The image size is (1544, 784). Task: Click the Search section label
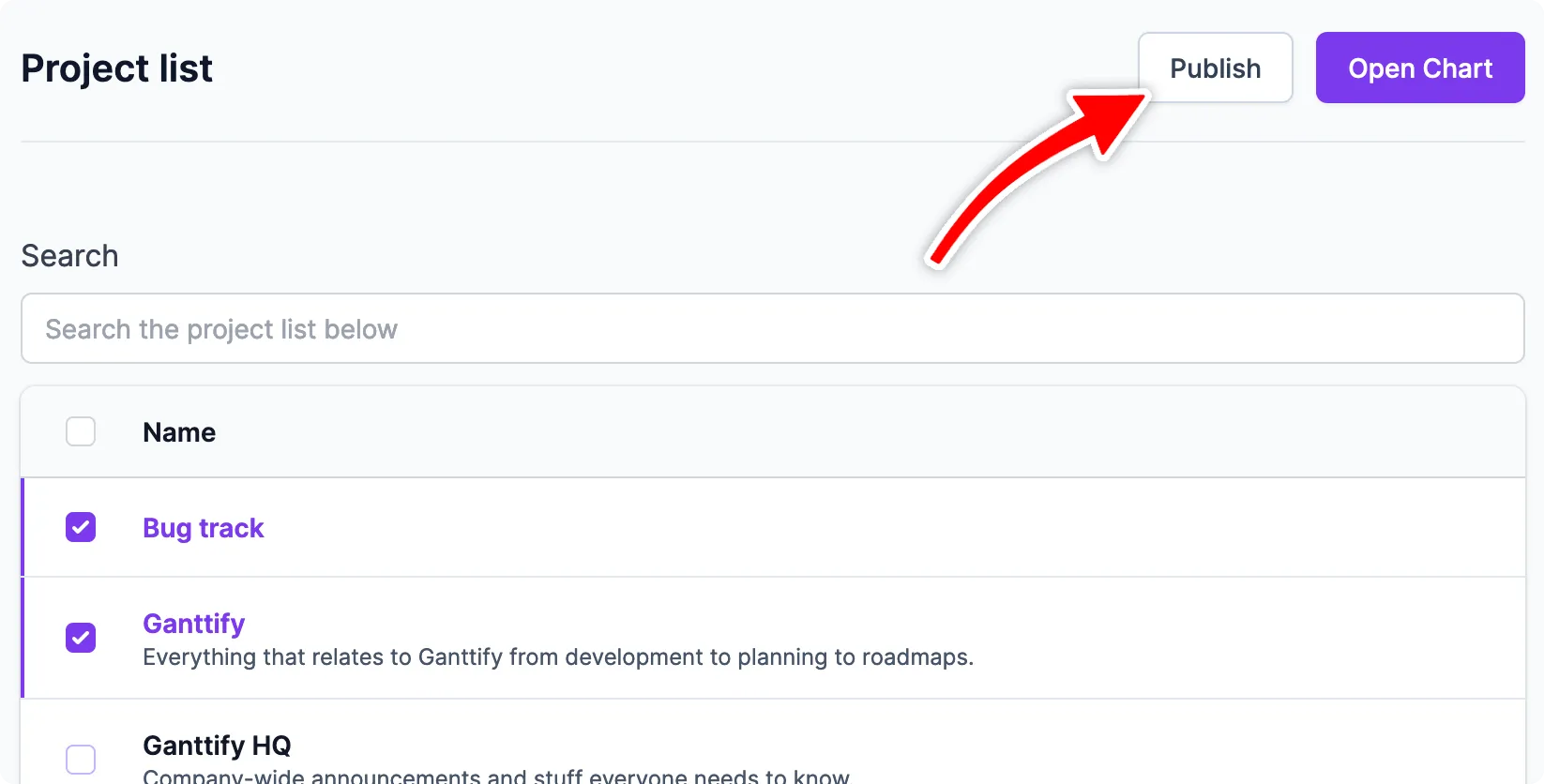[69, 255]
